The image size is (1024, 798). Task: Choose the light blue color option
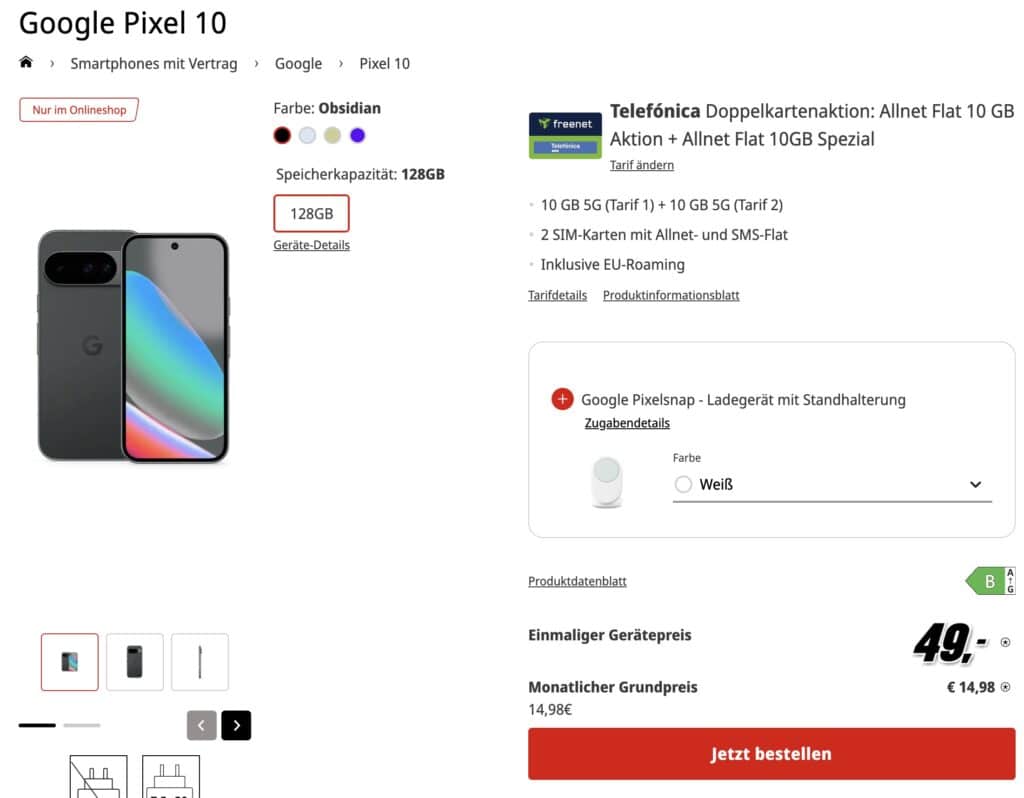tap(307, 135)
